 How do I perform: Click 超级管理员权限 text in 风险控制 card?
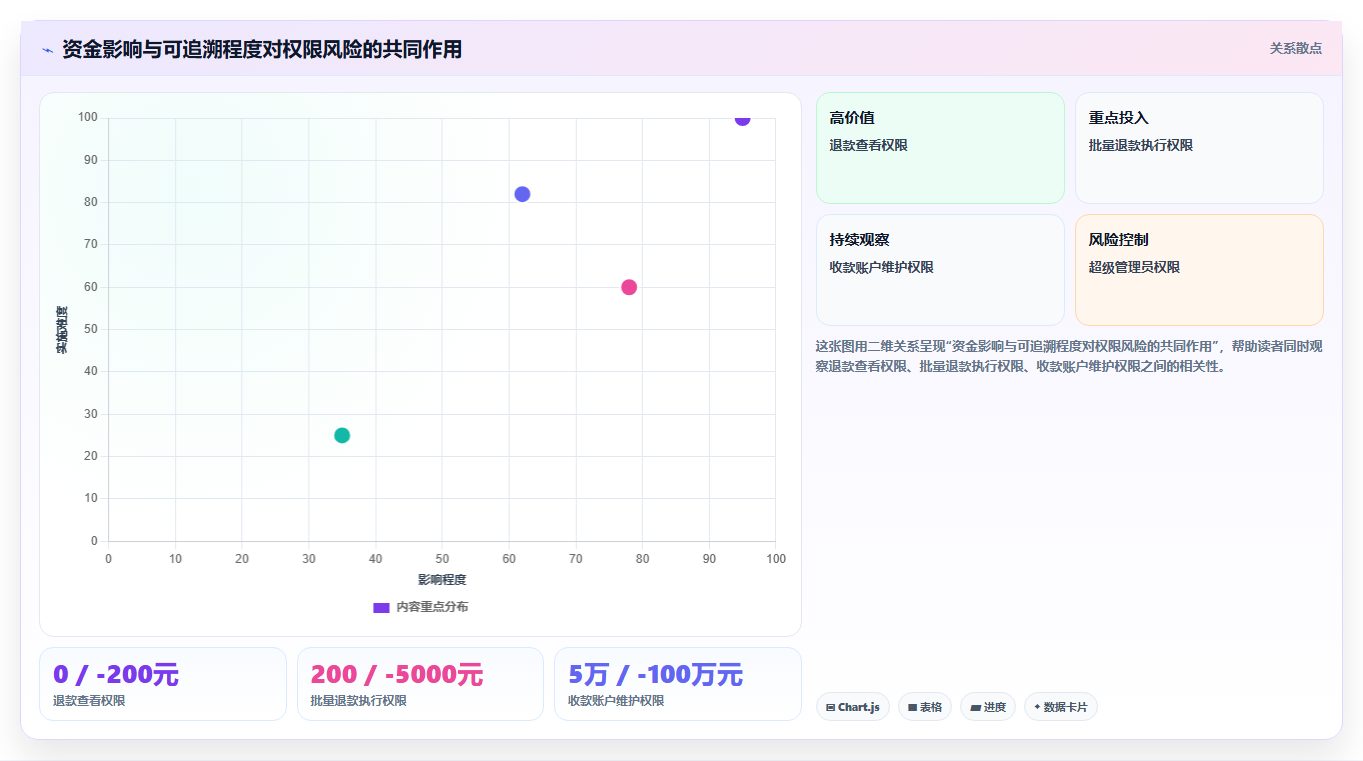(1134, 267)
